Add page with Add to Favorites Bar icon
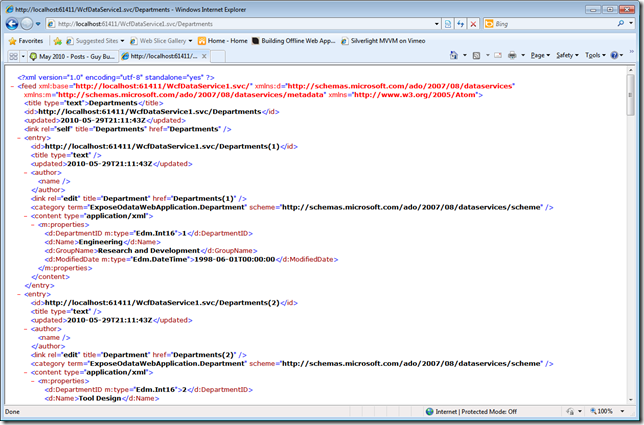Image resolution: width=644 pixels, height=425 pixels. (58, 41)
